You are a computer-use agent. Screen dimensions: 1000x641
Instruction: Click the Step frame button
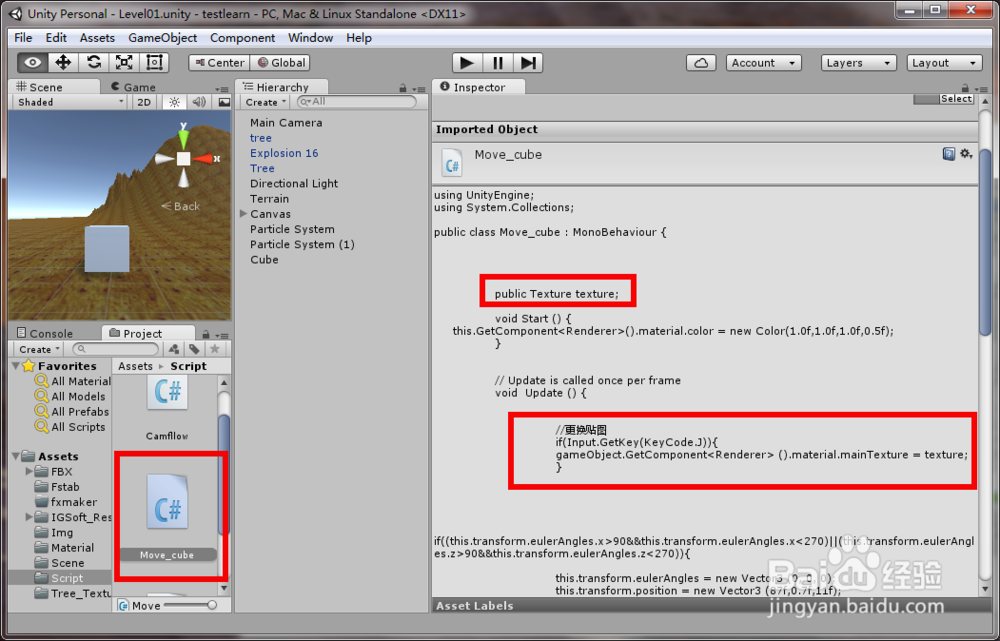point(528,63)
